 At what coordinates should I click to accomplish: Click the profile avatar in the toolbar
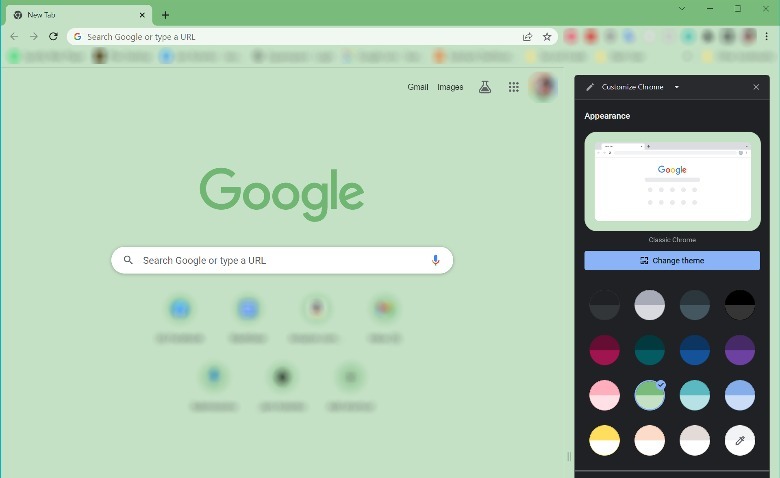[749, 36]
